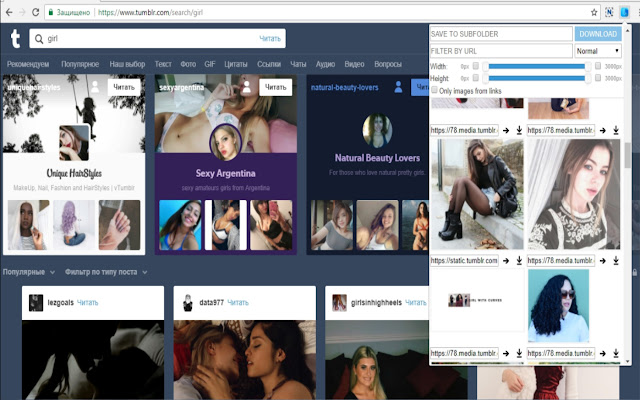Click the SAVE TO SUBFOLDER field

coord(501,34)
